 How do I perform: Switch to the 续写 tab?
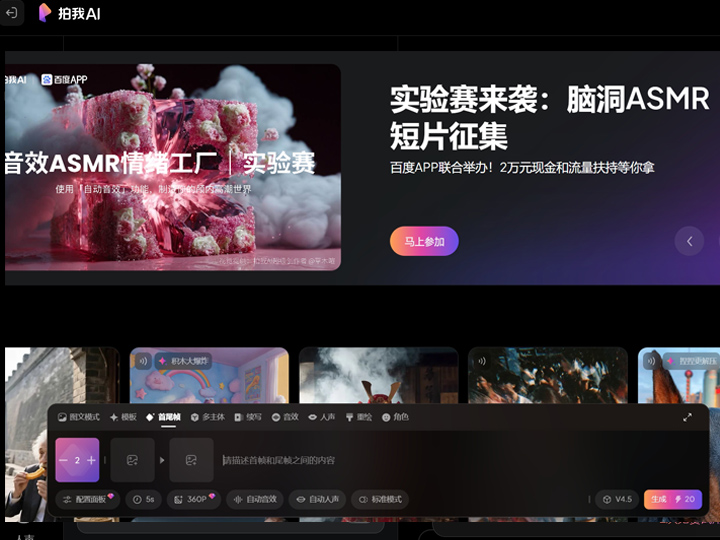pyautogui.click(x=248, y=417)
